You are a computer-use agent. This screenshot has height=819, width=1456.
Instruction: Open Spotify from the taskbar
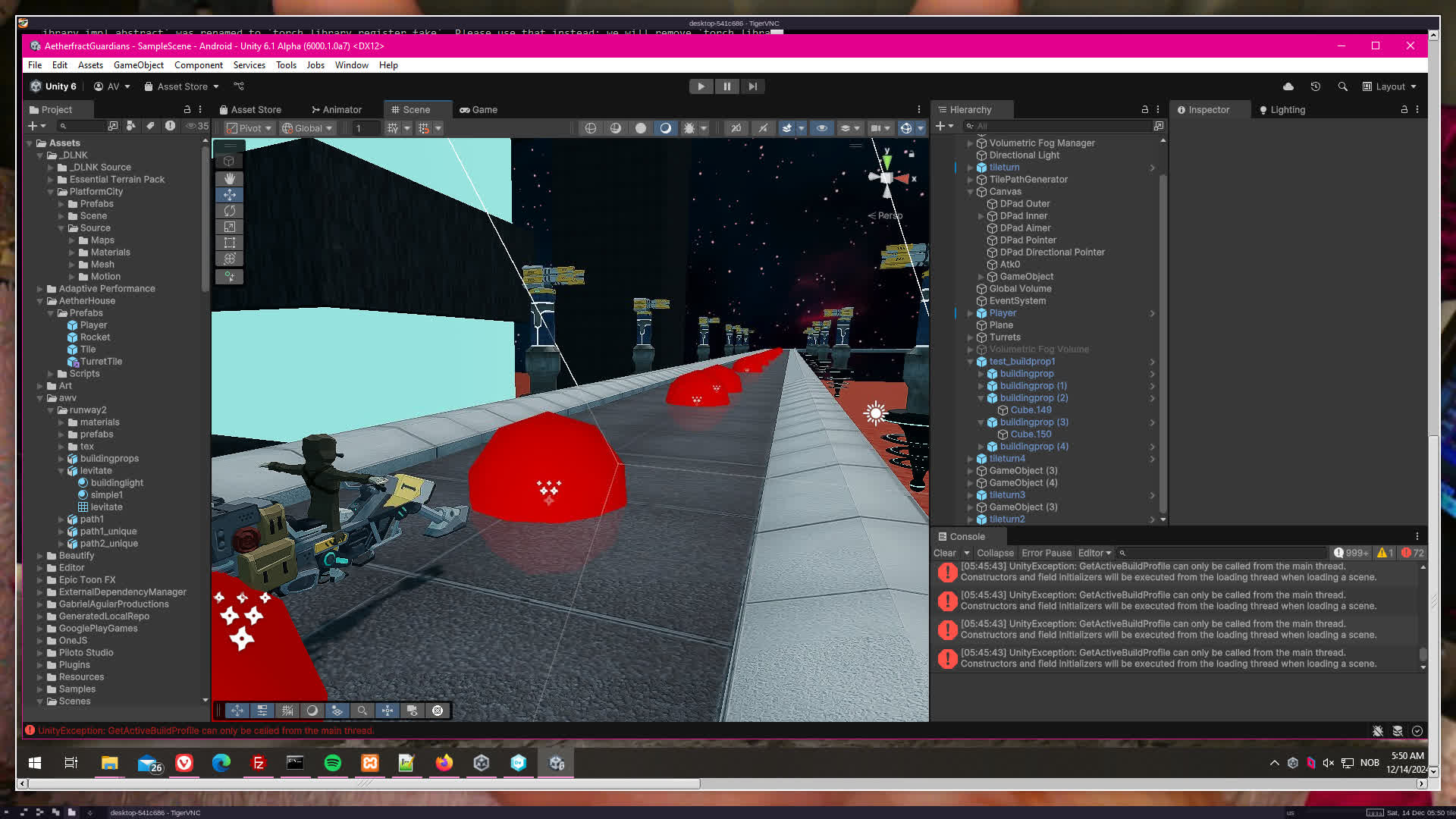pyautogui.click(x=332, y=763)
